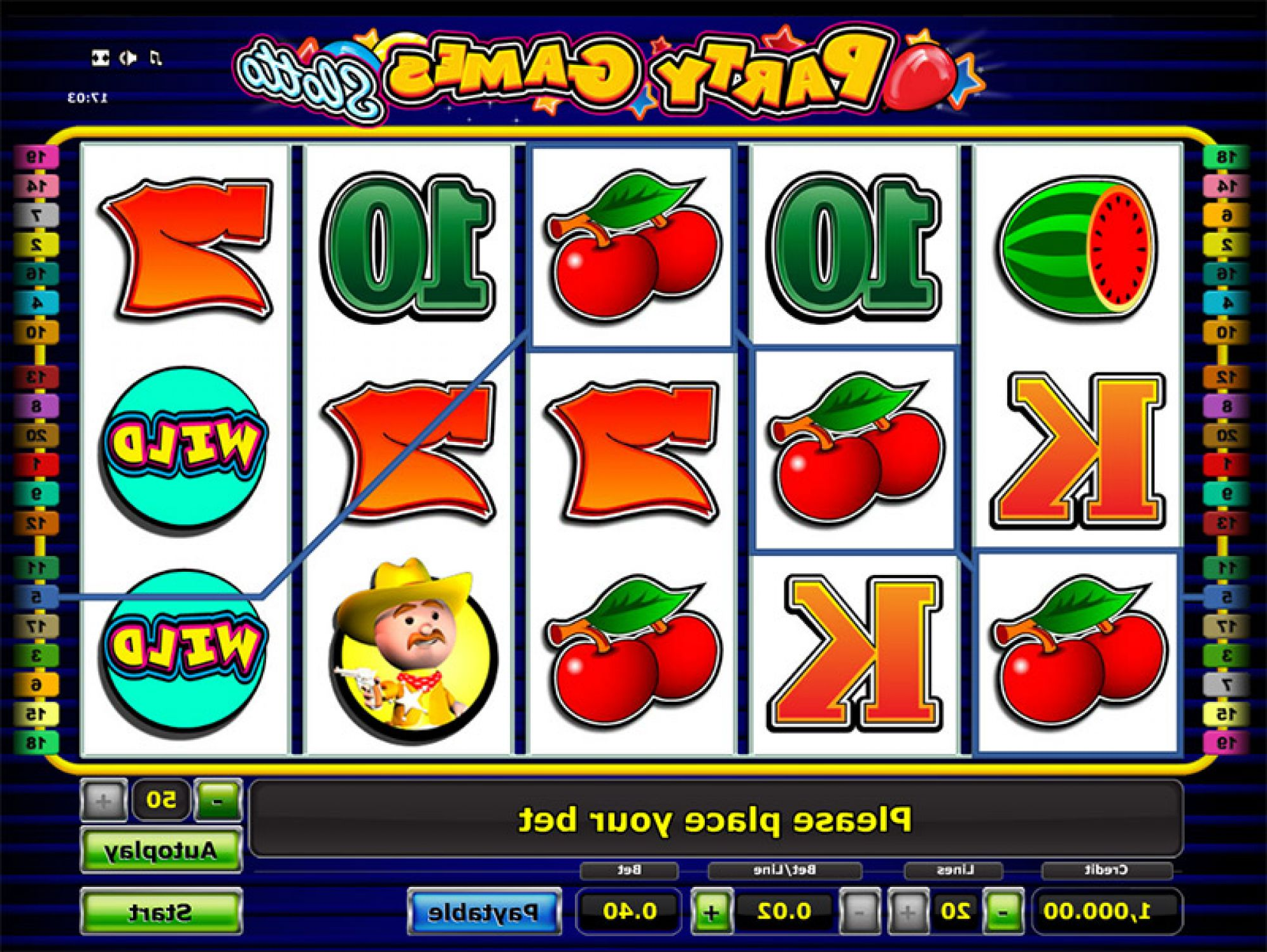Select payline 19 marker at top left

[37, 157]
